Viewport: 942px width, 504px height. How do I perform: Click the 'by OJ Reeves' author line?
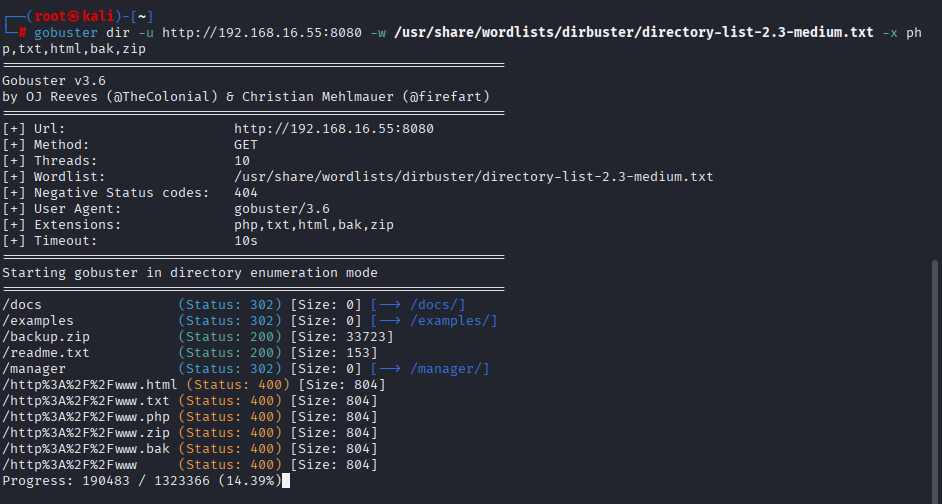point(246,97)
